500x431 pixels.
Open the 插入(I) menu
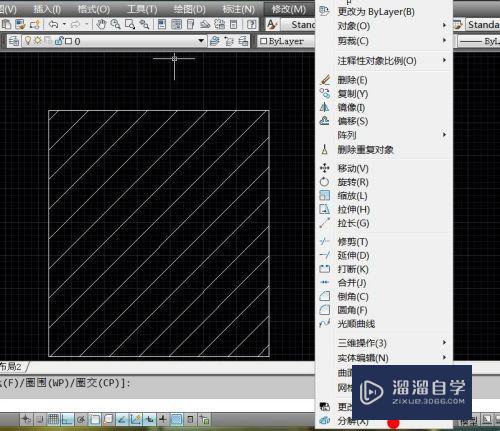pyautogui.click(x=47, y=9)
